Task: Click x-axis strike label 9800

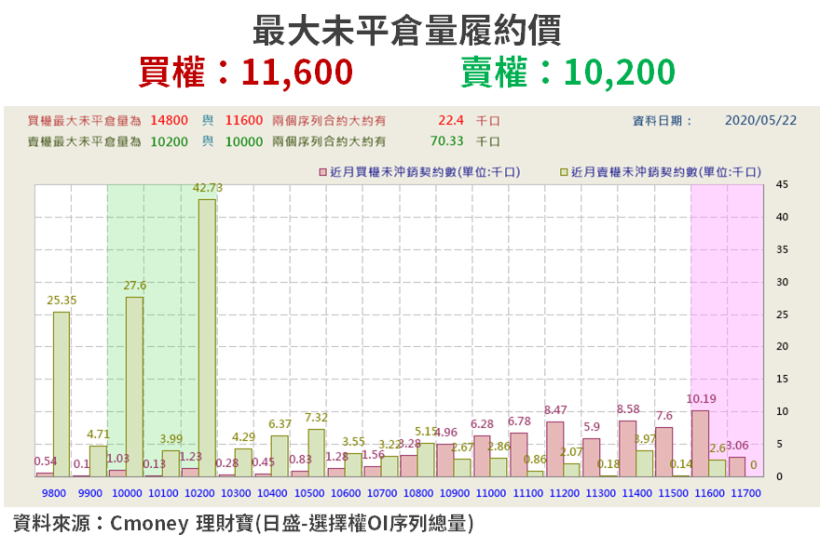Action: [54, 493]
